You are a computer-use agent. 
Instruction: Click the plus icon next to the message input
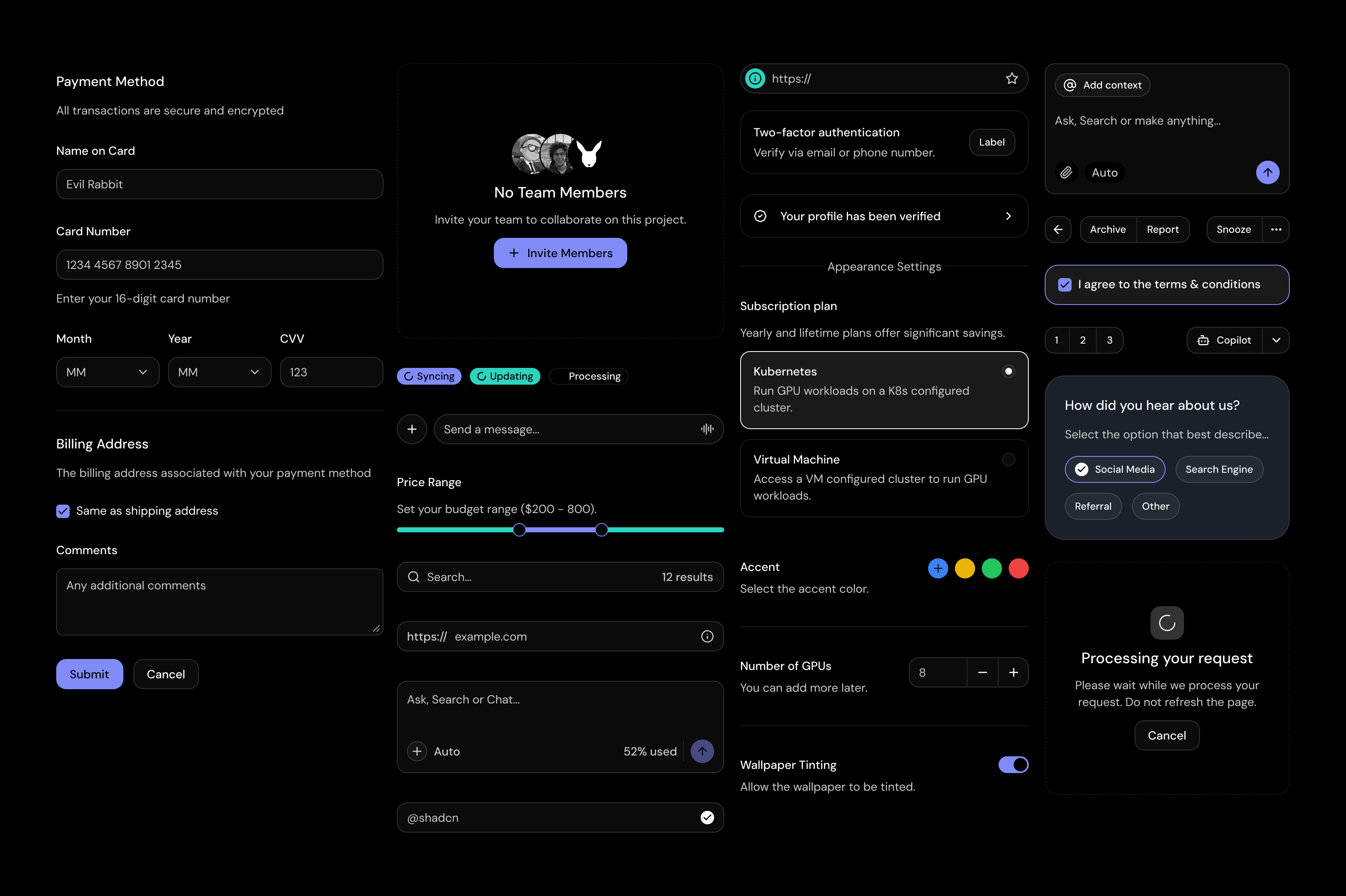coord(412,429)
